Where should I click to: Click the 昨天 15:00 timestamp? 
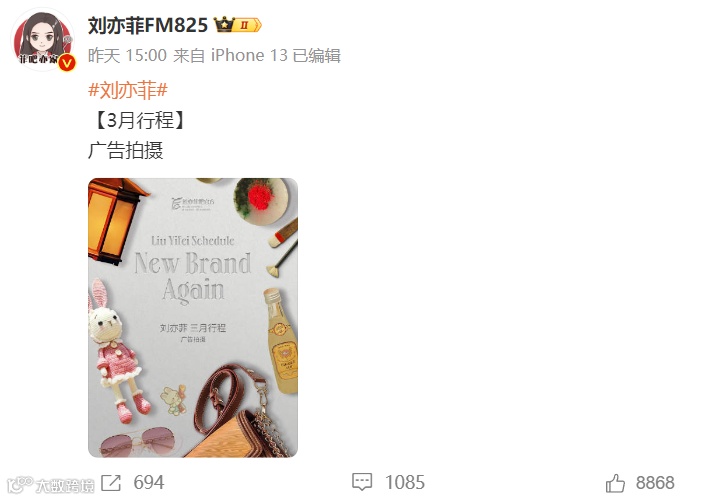click(x=127, y=55)
